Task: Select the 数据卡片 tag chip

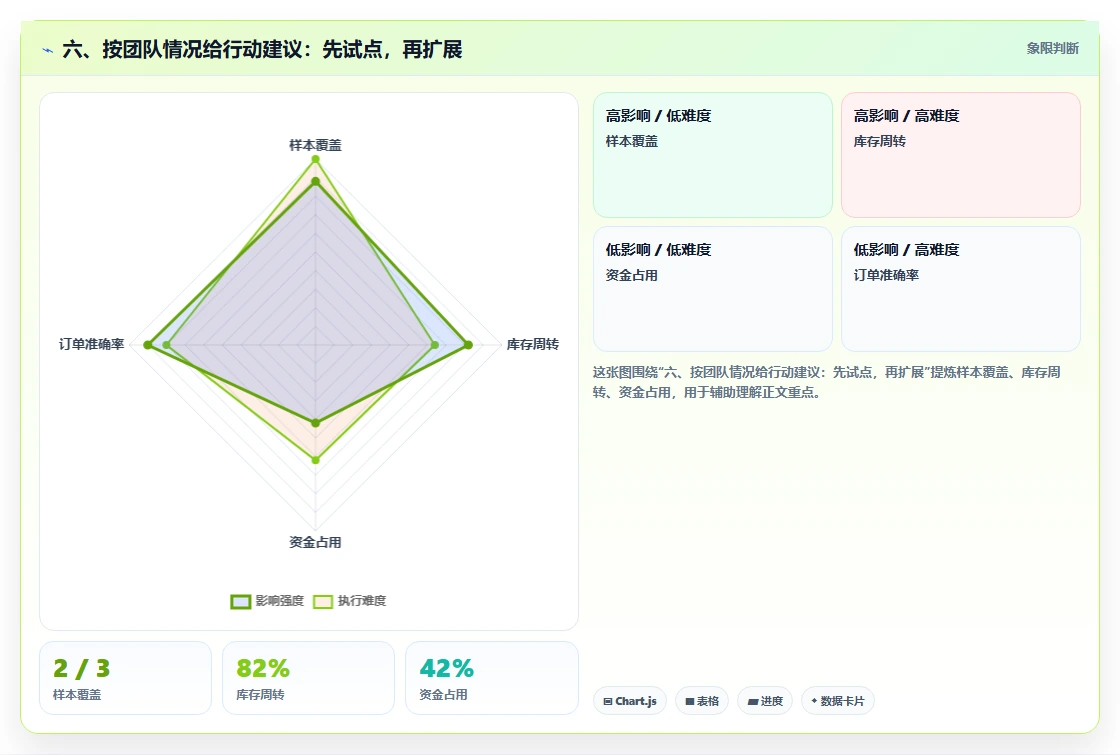Action: click(x=838, y=701)
